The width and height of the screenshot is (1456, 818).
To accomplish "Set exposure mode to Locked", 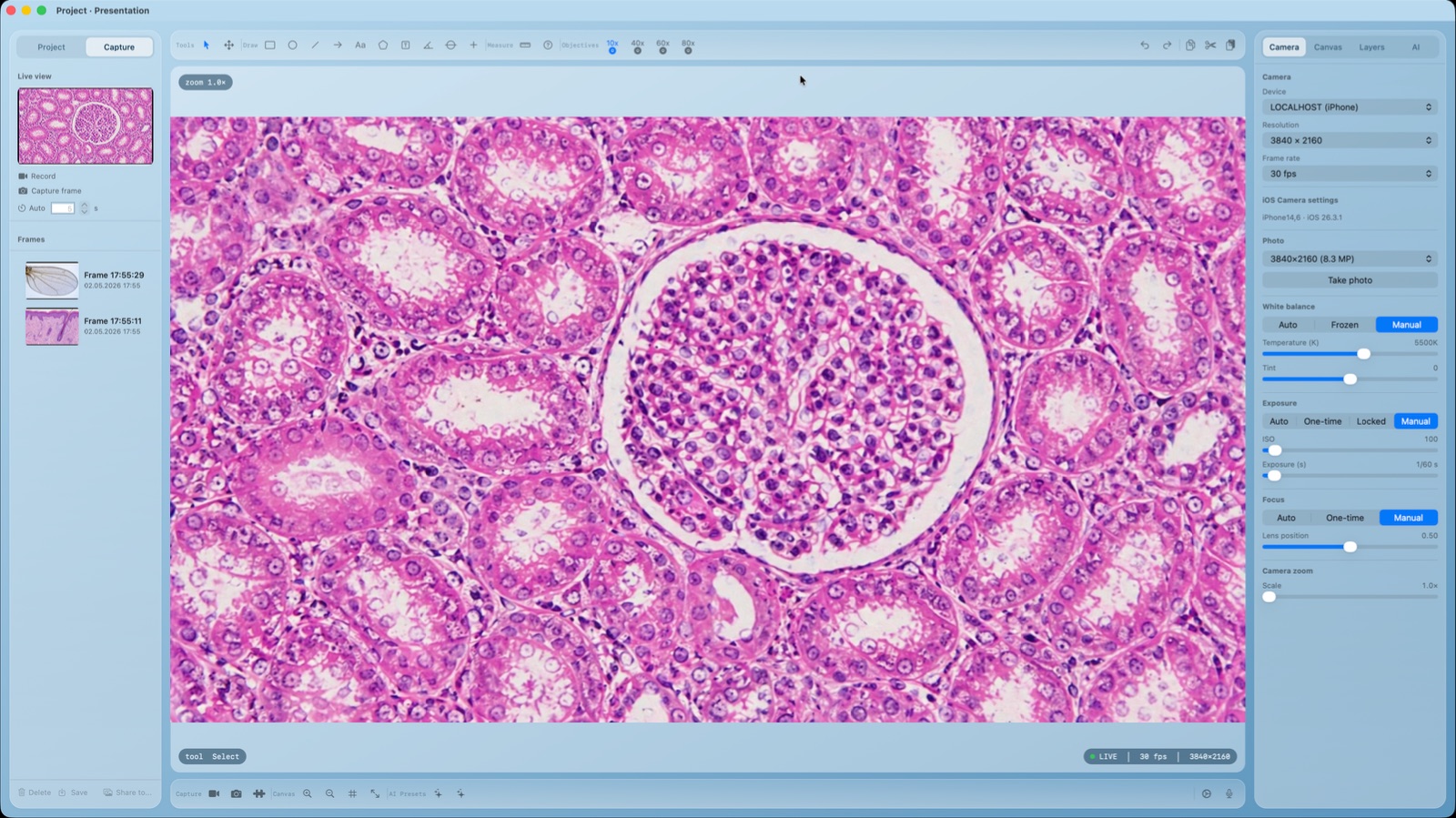I will [1370, 421].
